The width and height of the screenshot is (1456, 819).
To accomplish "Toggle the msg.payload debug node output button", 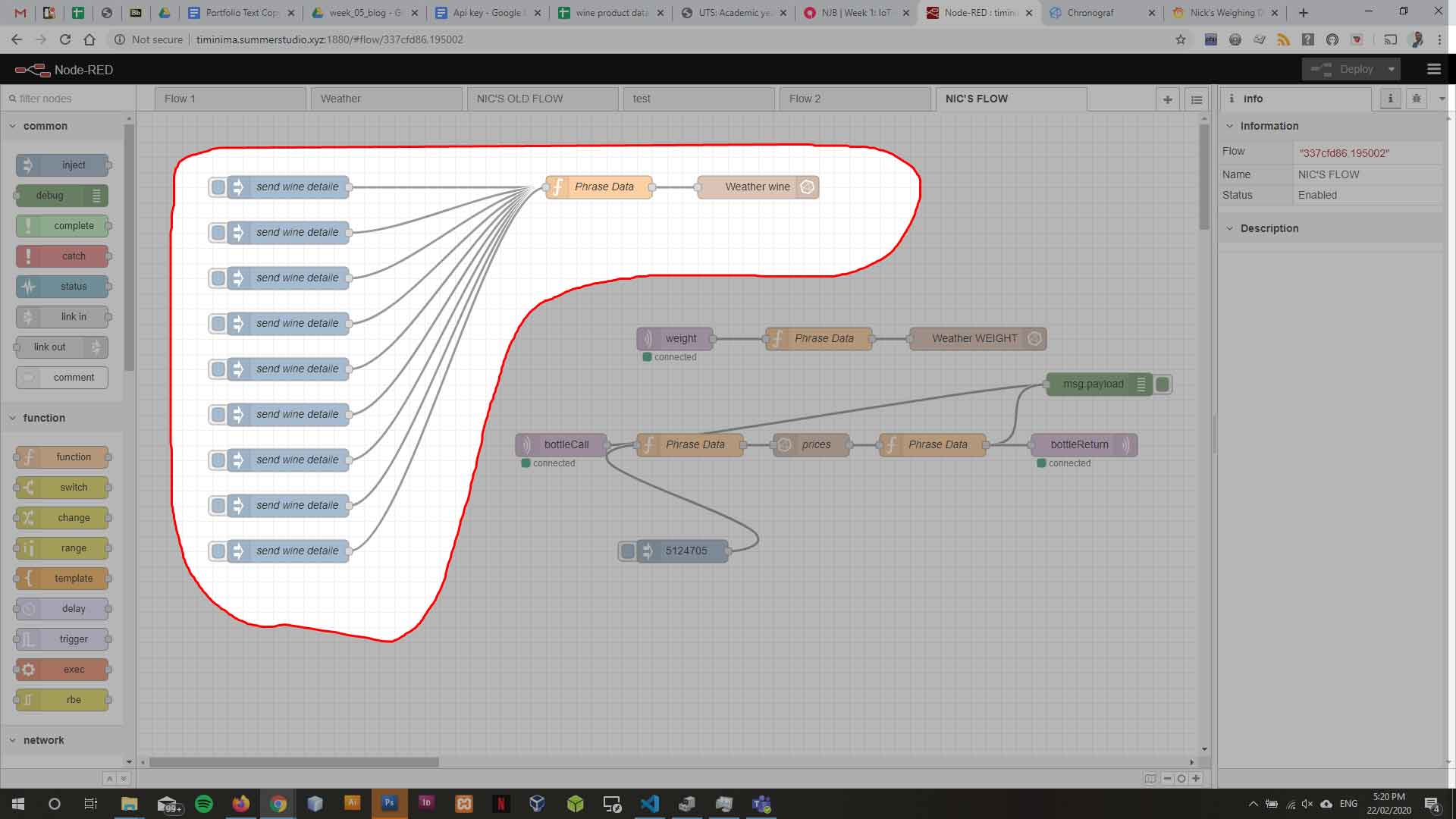I will click(x=1163, y=384).
